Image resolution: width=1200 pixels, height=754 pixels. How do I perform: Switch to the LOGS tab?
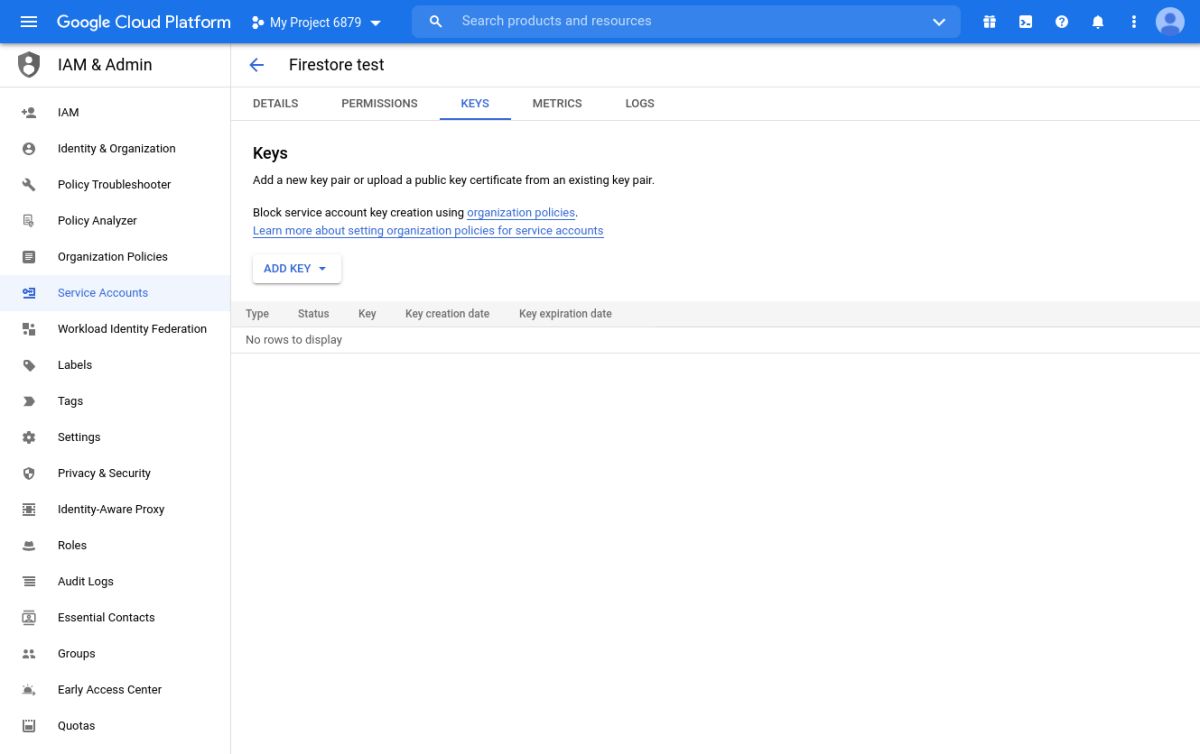pos(640,103)
